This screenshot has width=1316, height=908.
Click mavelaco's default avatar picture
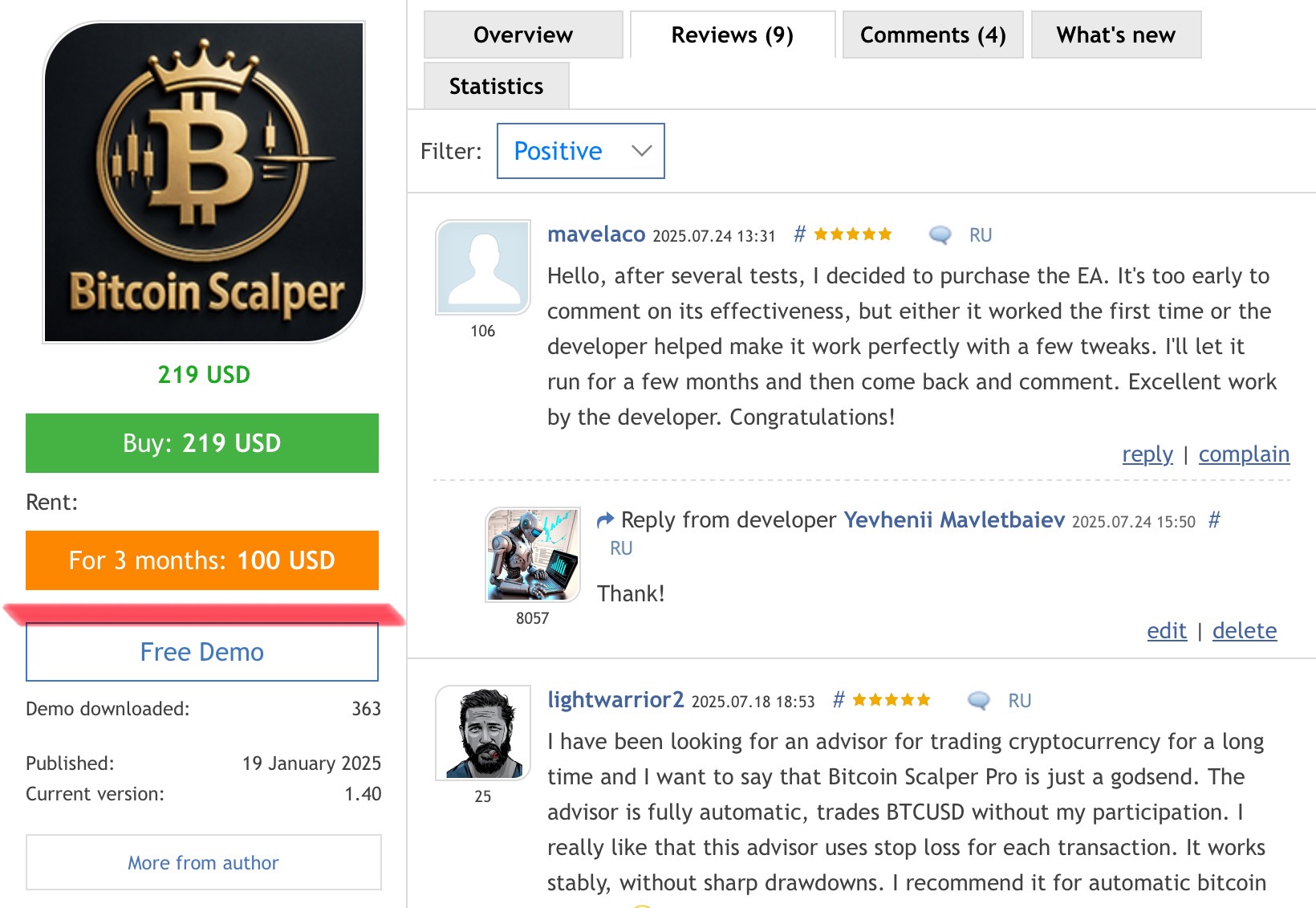click(x=483, y=267)
